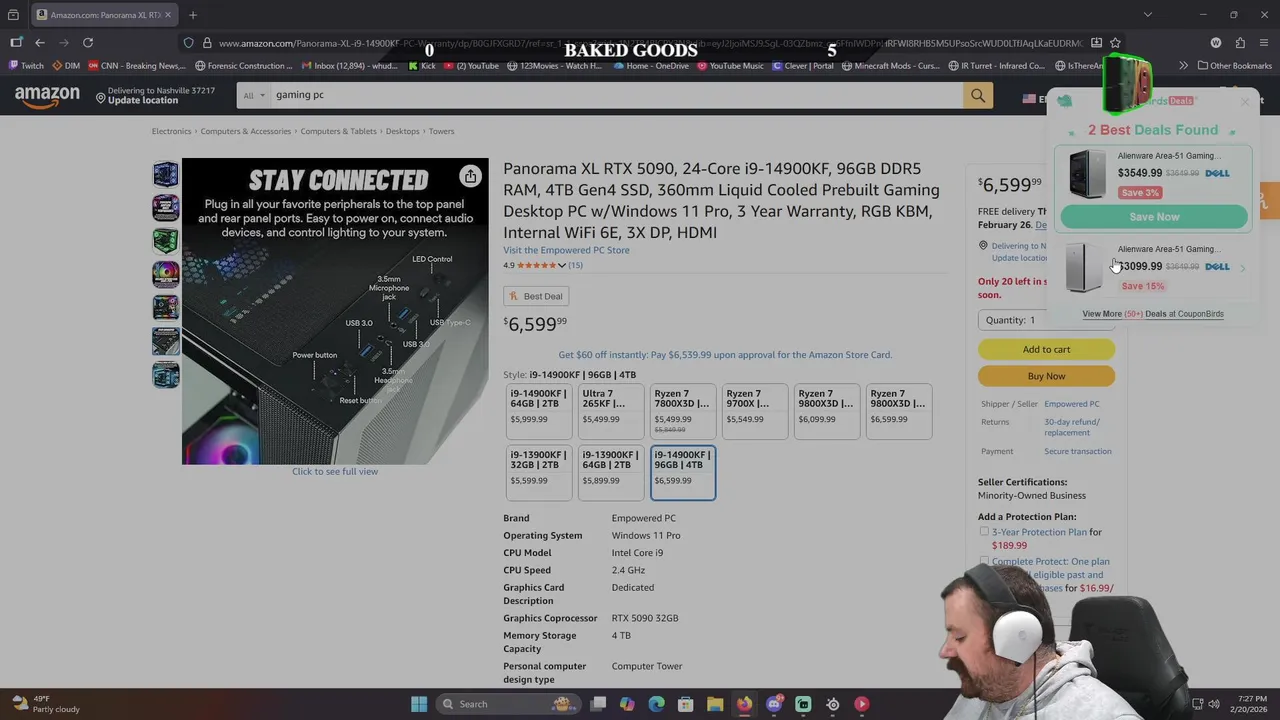Screen dimensions: 1280x720
Task: Click the Towers breadcrumb
Action: pos(441,131)
